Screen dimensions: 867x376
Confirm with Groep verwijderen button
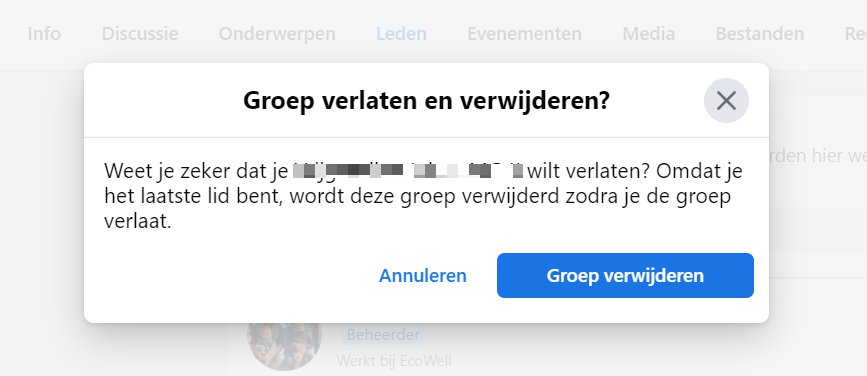[x=625, y=275]
